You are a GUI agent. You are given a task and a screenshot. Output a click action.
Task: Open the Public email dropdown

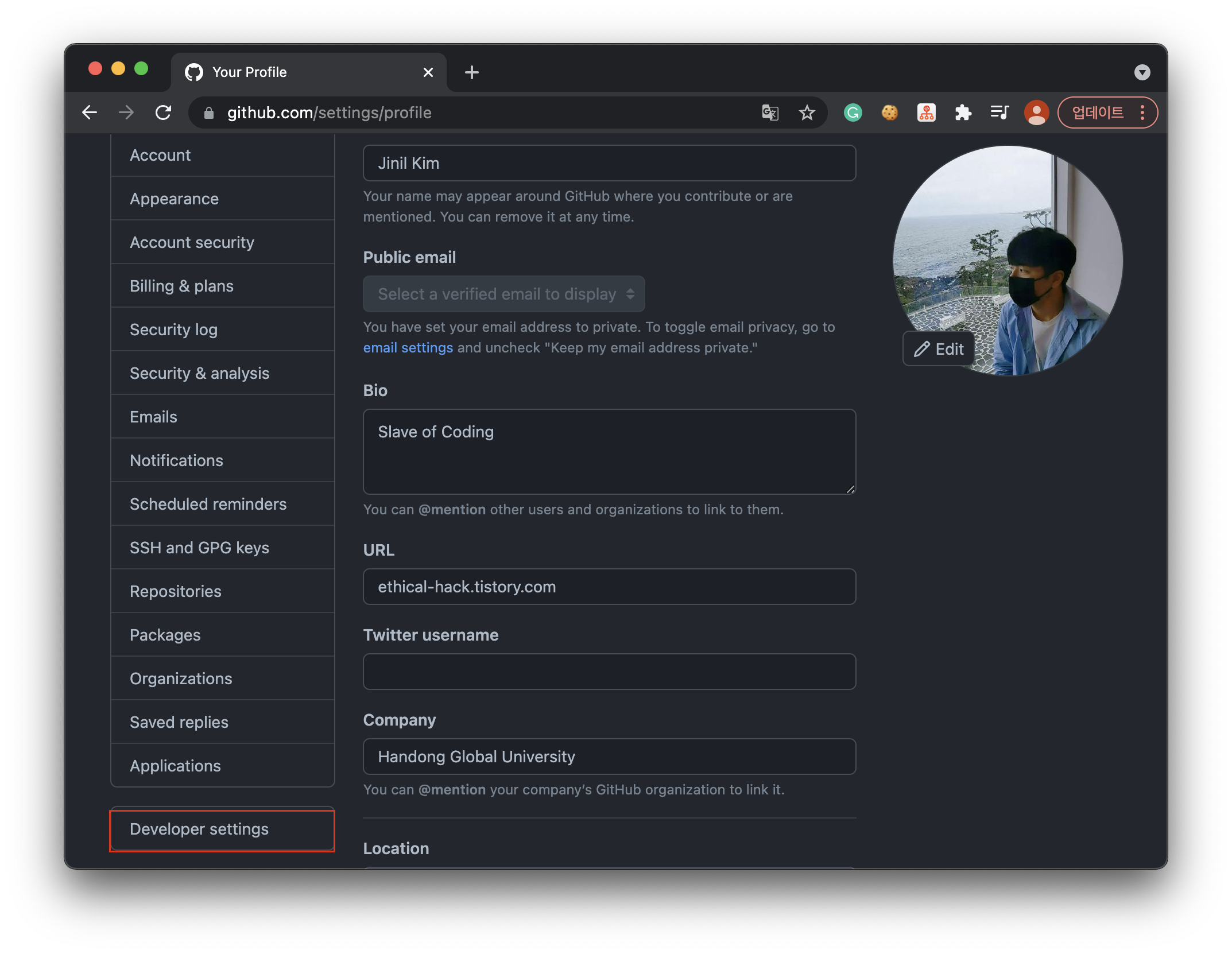(504, 294)
